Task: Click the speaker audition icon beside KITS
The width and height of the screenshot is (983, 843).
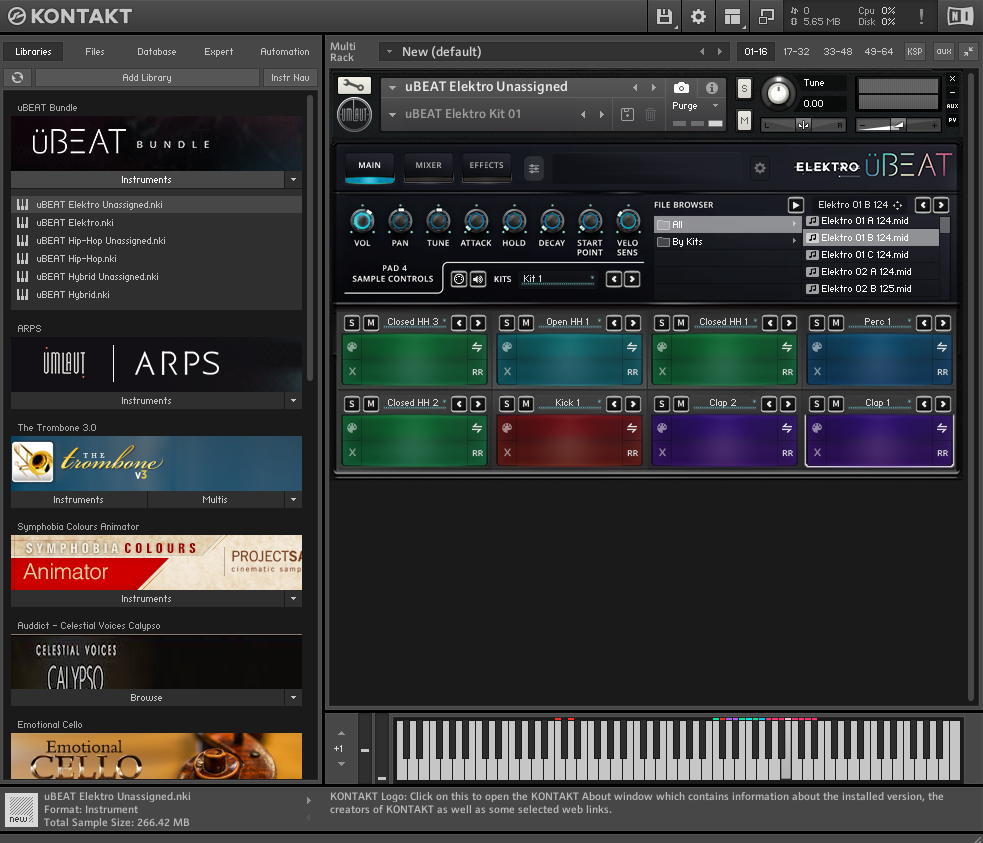Action: coord(478,279)
